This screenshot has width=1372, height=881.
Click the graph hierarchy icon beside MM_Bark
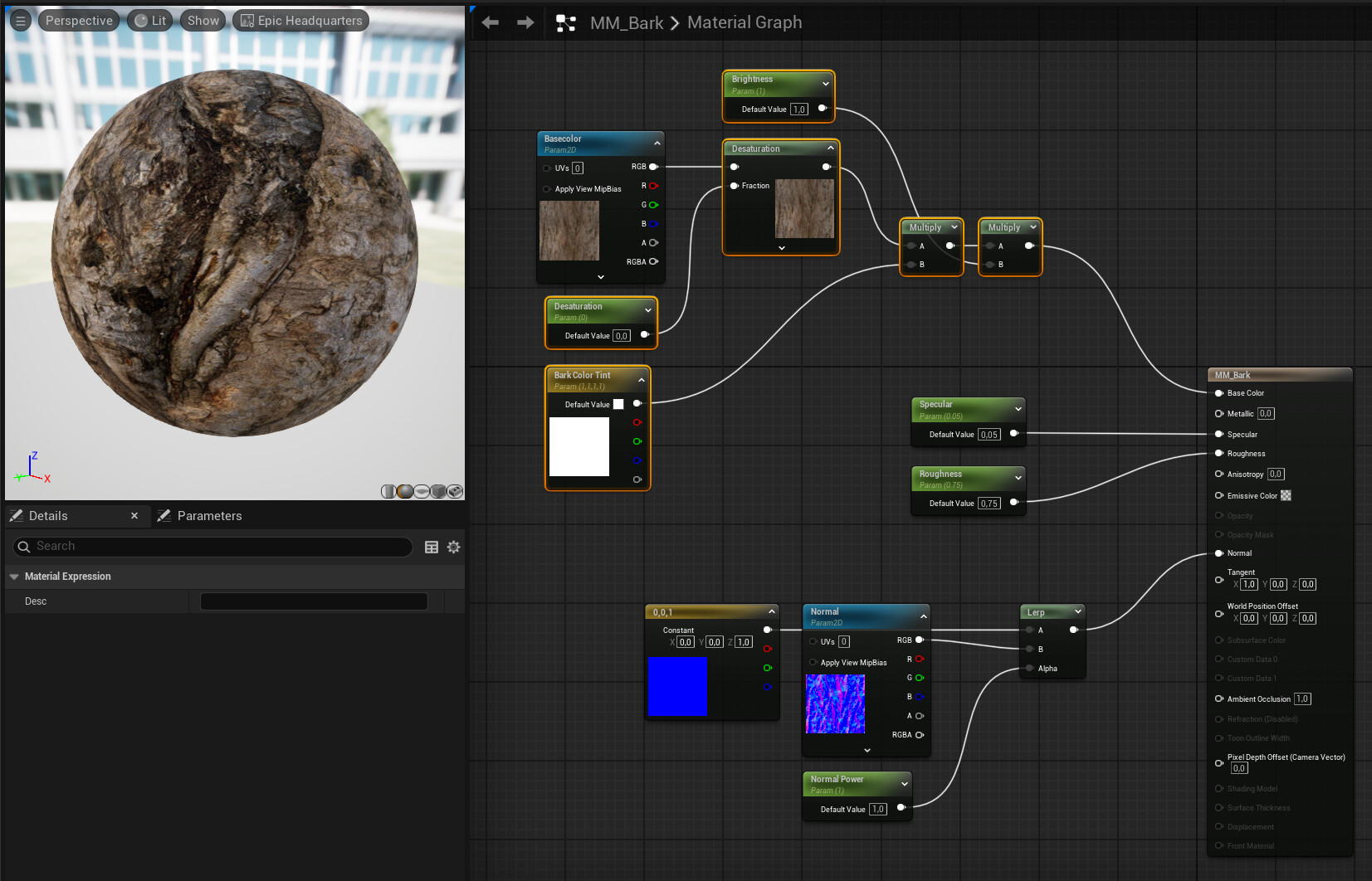pyautogui.click(x=566, y=23)
